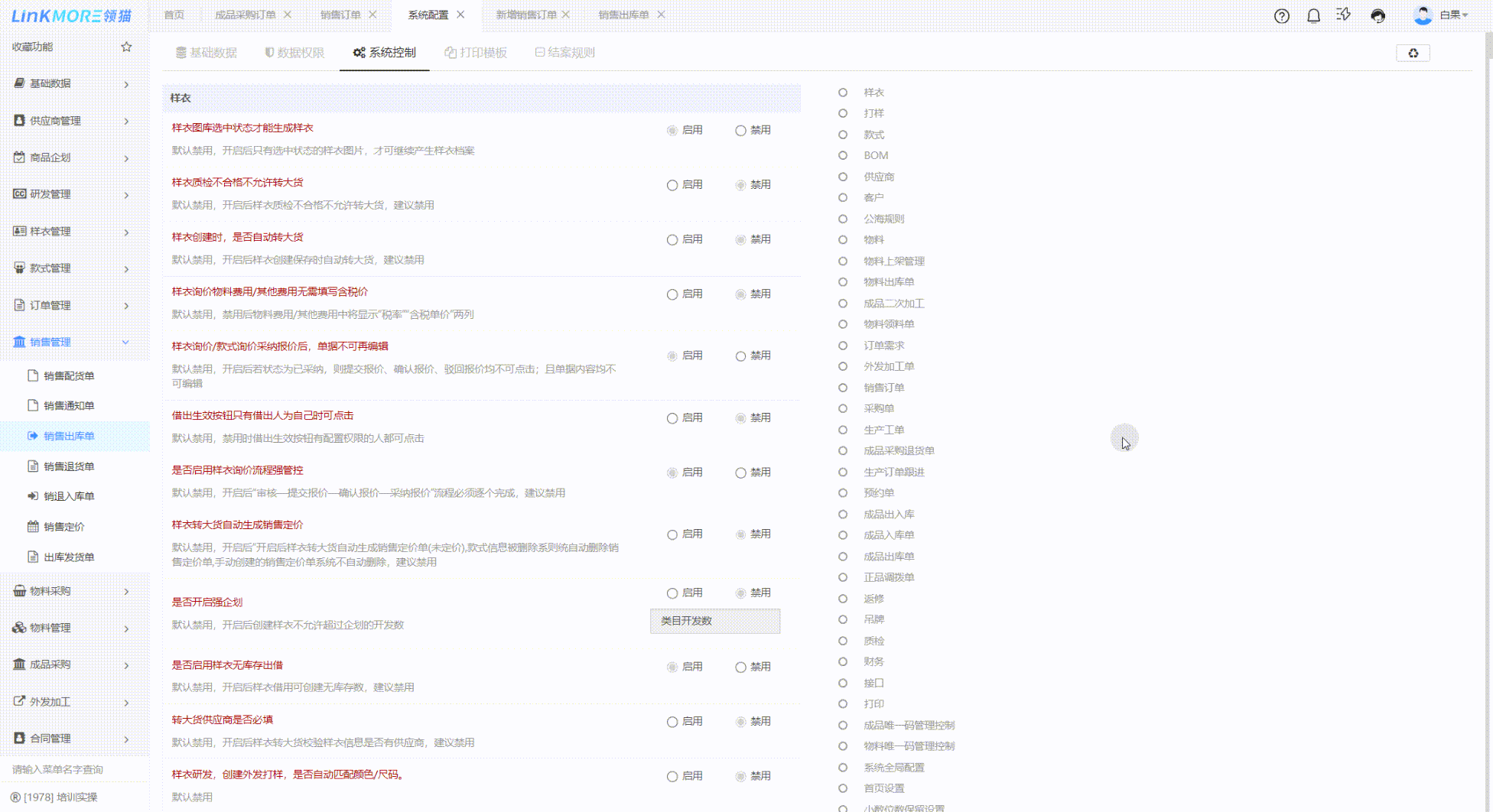Jump to the 销售订单 section anchor
1493x812 pixels.
tap(883, 388)
